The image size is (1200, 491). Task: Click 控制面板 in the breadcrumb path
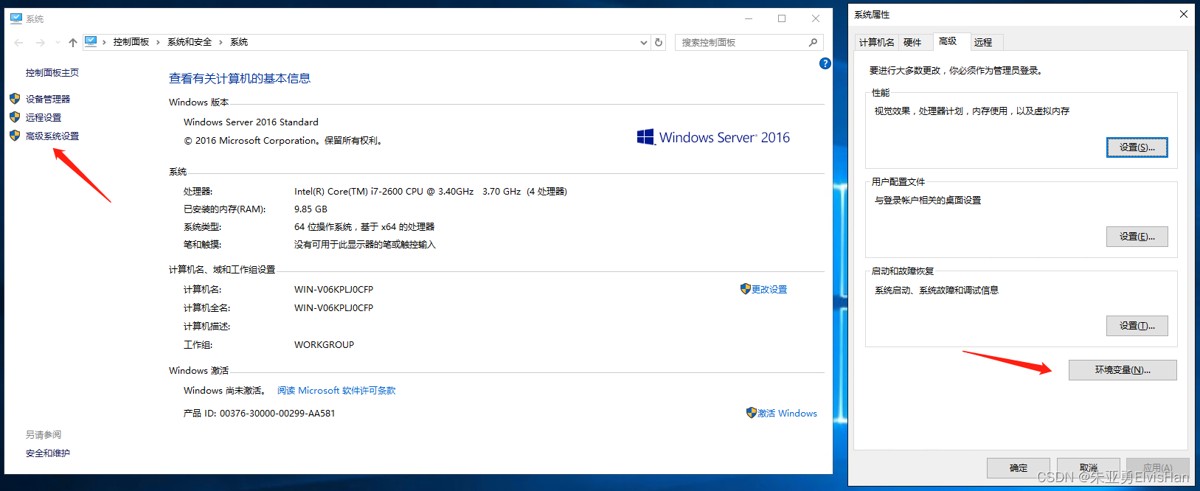click(131, 42)
